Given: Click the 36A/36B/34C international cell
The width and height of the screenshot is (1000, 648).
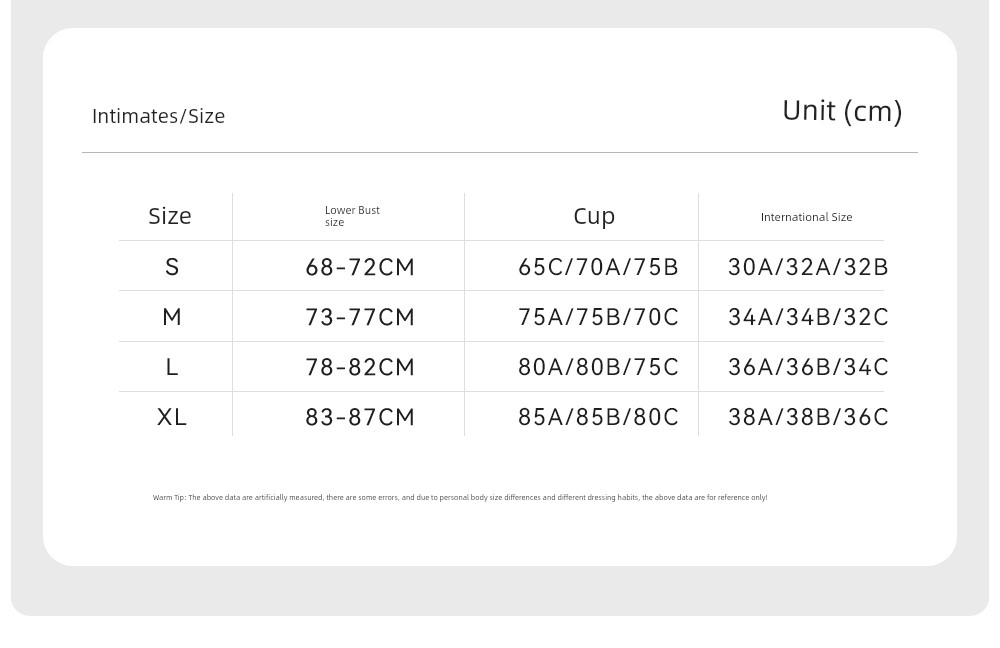Looking at the screenshot, I should pyautogui.click(x=808, y=367).
